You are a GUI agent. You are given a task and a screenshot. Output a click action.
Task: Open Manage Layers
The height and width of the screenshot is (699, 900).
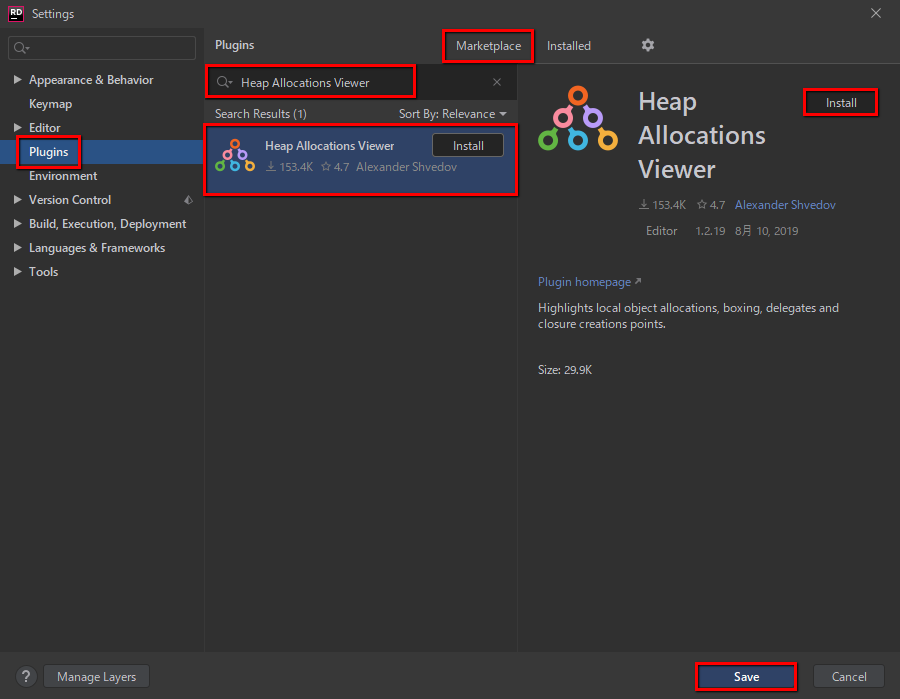click(96, 676)
